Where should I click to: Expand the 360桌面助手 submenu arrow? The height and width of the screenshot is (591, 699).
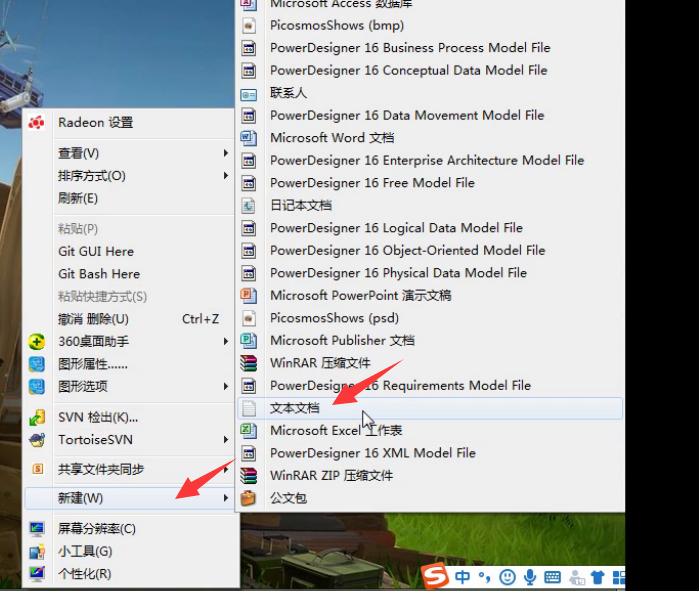(x=226, y=341)
